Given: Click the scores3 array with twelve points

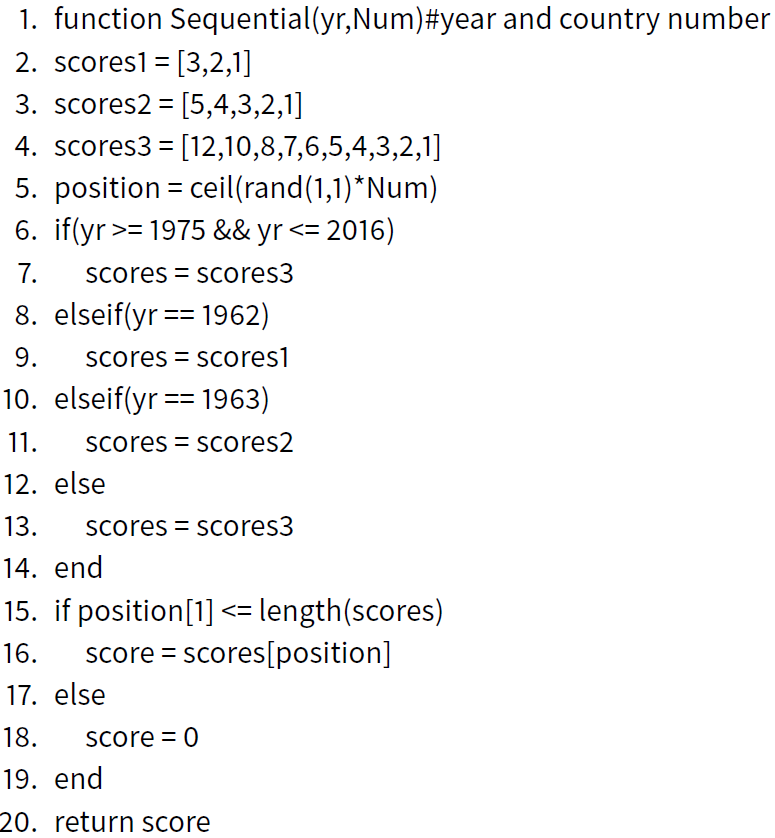Looking at the screenshot, I should tap(247, 146).
